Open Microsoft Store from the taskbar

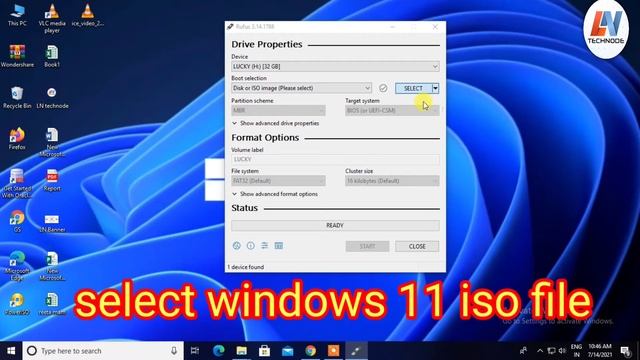coord(264,351)
